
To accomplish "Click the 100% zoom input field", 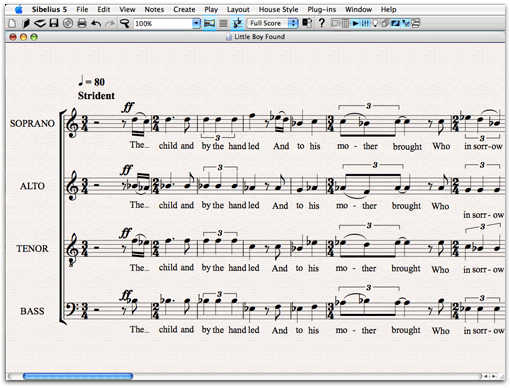I will (163, 23).
